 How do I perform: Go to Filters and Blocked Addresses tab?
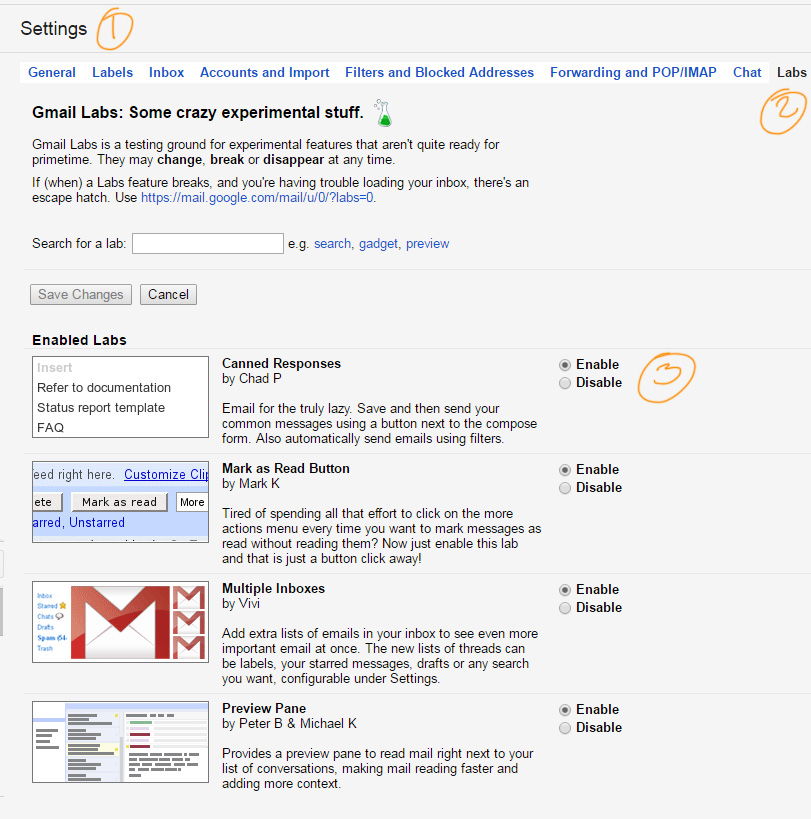pos(439,72)
